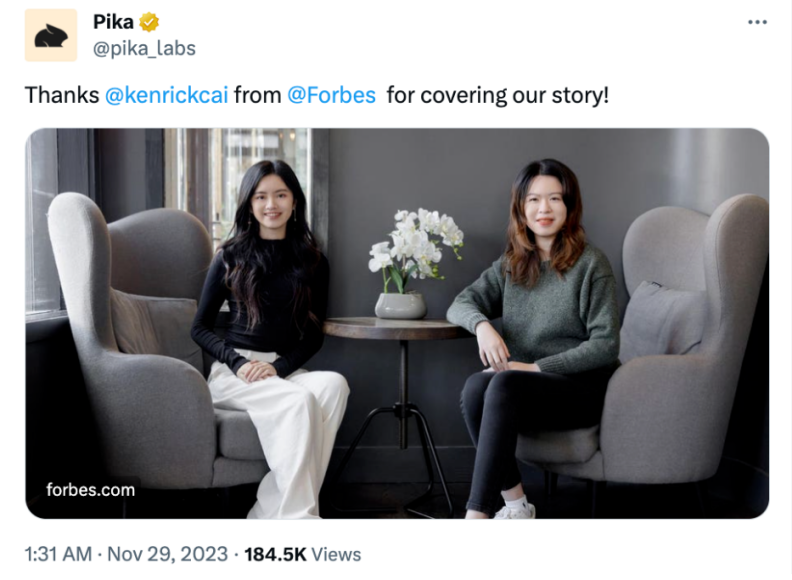Open the @kenrickcai mention link
This screenshot has width=792, height=580.
[166, 95]
